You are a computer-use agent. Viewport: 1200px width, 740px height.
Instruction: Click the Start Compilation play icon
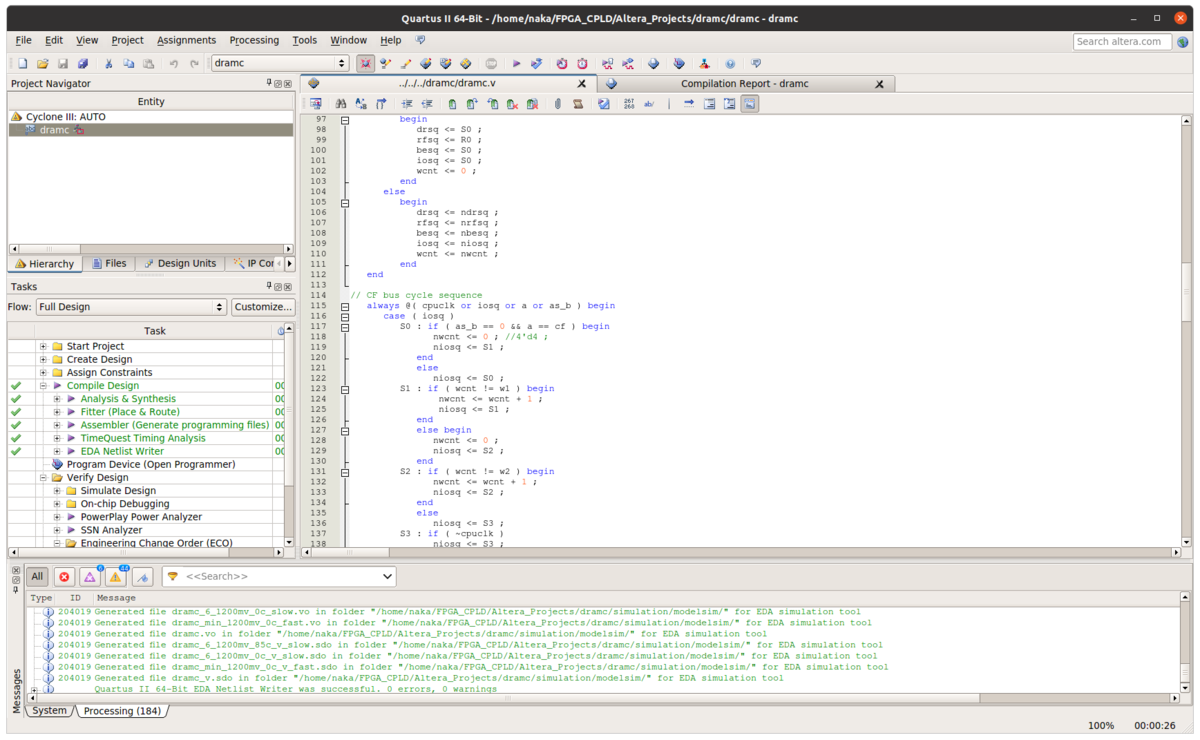pyautogui.click(x=517, y=64)
